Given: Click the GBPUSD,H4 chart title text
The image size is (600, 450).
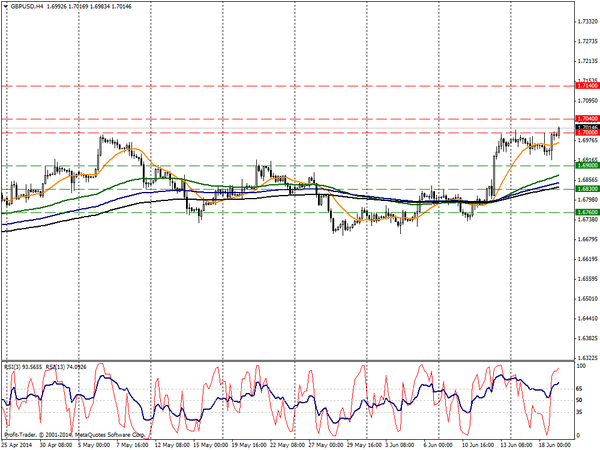Looking at the screenshot, I should (29, 6).
